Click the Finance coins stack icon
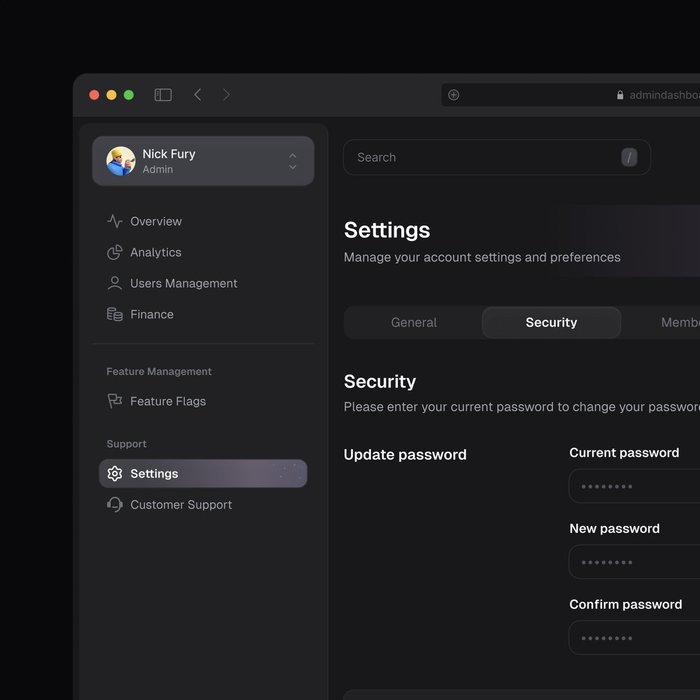Image resolution: width=700 pixels, height=700 pixels. click(115, 314)
